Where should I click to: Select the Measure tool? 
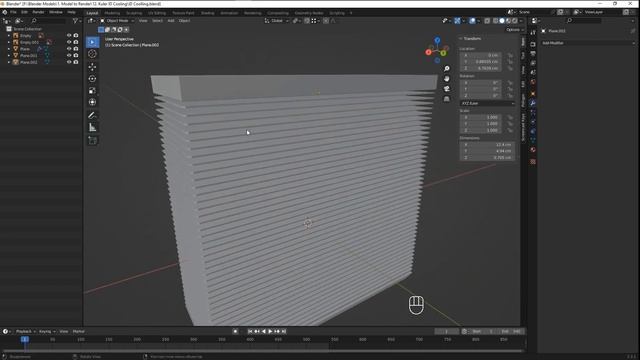coord(93,127)
